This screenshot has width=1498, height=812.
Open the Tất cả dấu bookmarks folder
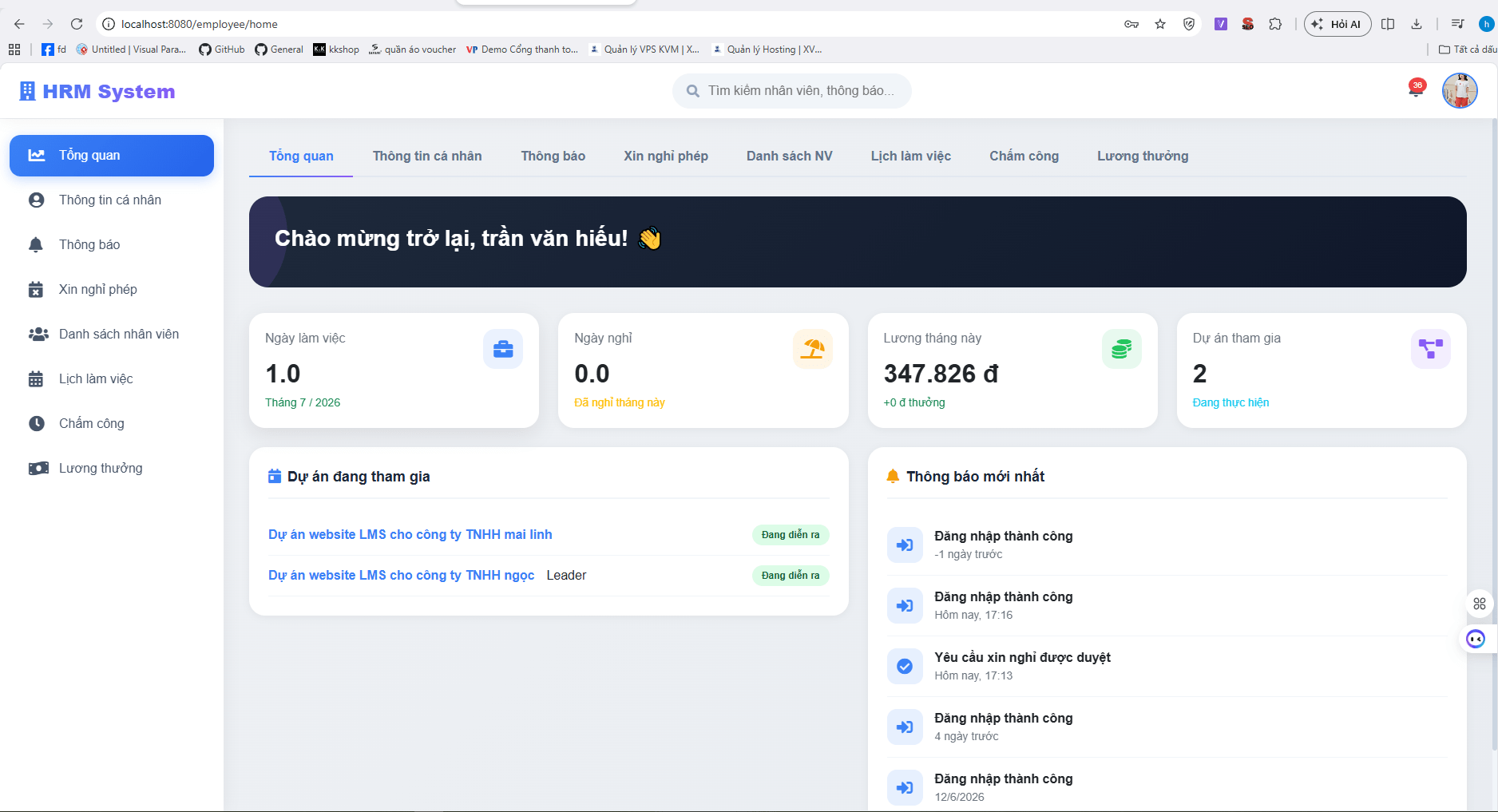click(x=1468, y=50)
